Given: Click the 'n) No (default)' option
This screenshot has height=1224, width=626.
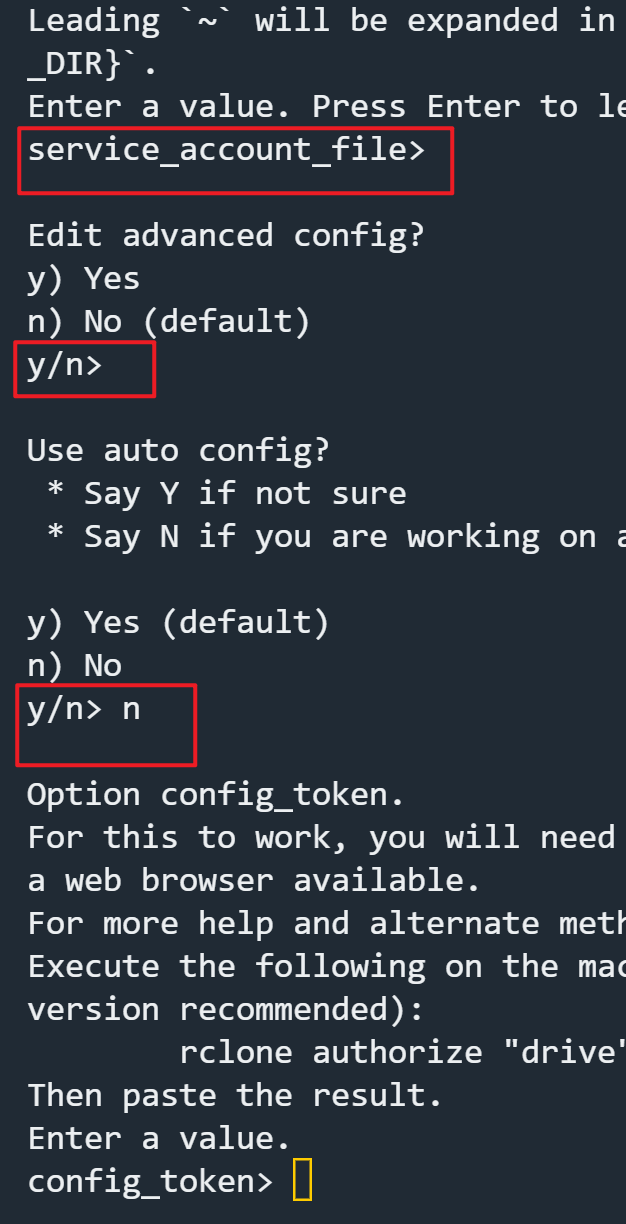Looking at the screenshot, I should 169,322.
